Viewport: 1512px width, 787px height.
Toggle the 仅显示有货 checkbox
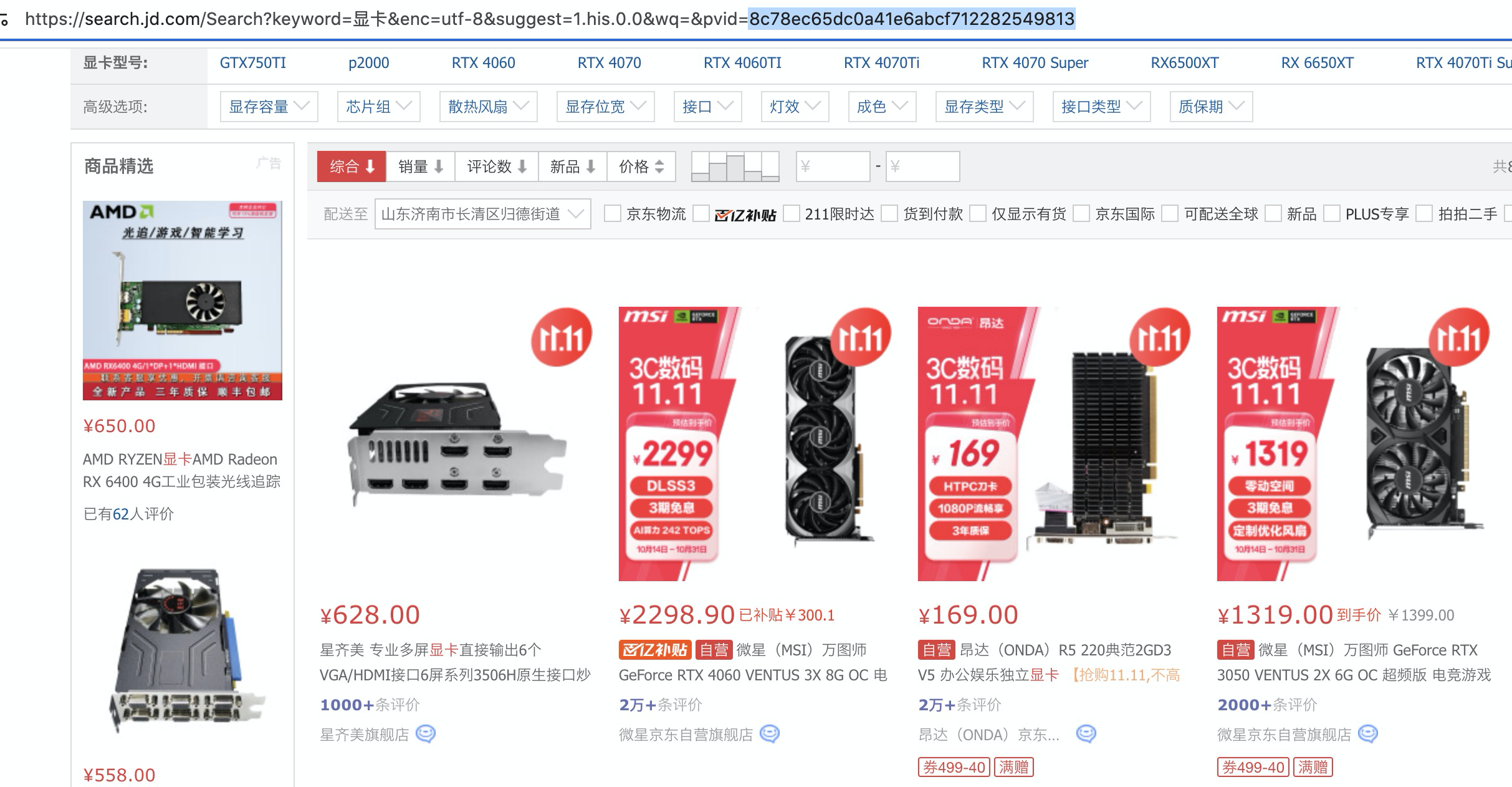click(978, 214)
